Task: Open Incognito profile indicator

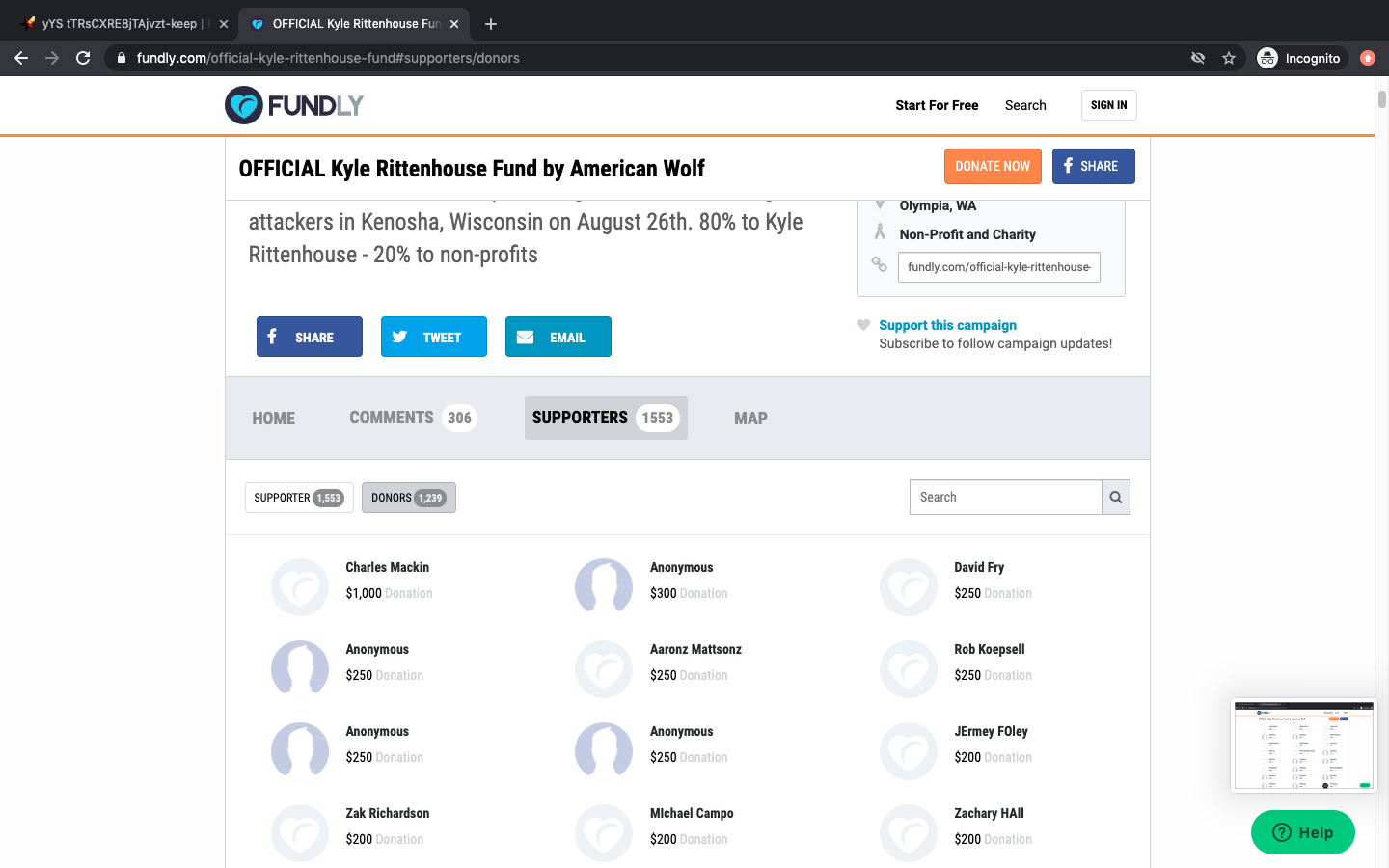Action: pos(1300,58)
